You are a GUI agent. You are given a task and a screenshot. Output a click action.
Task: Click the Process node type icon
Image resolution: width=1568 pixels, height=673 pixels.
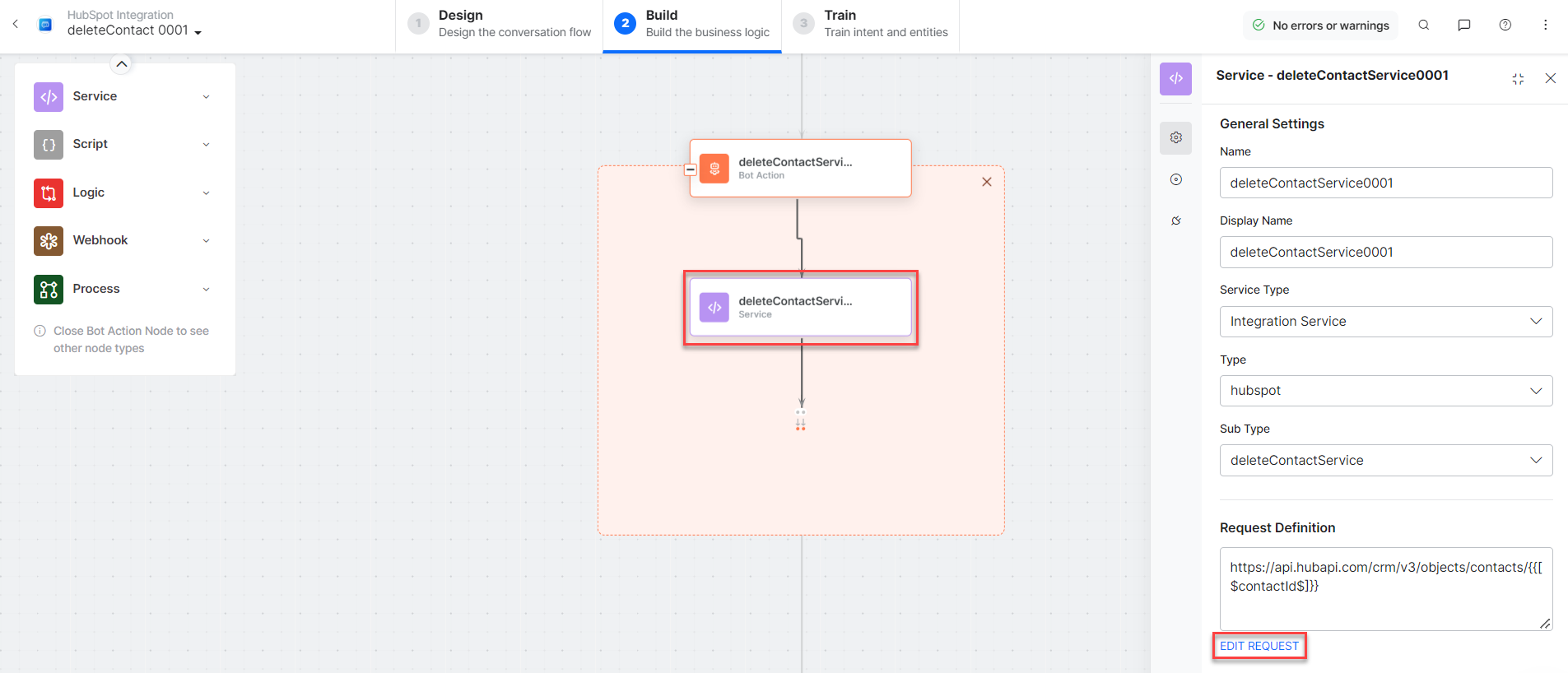[x=49, y=289]
